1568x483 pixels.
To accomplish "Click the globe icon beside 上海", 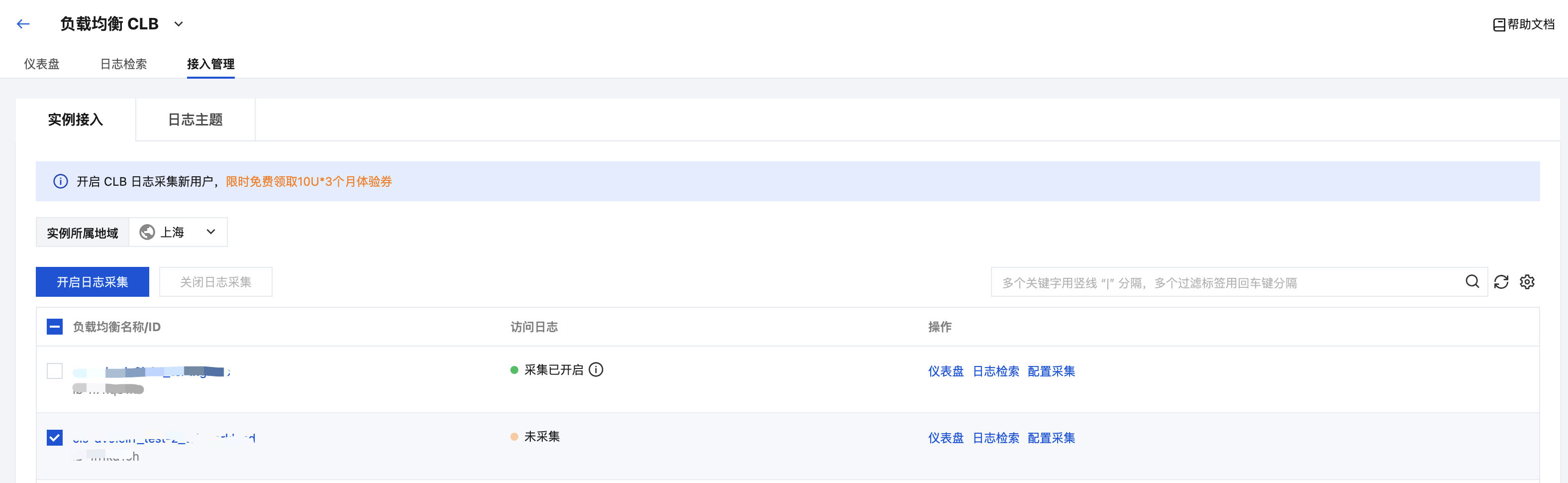I will (x=147, y=232).
